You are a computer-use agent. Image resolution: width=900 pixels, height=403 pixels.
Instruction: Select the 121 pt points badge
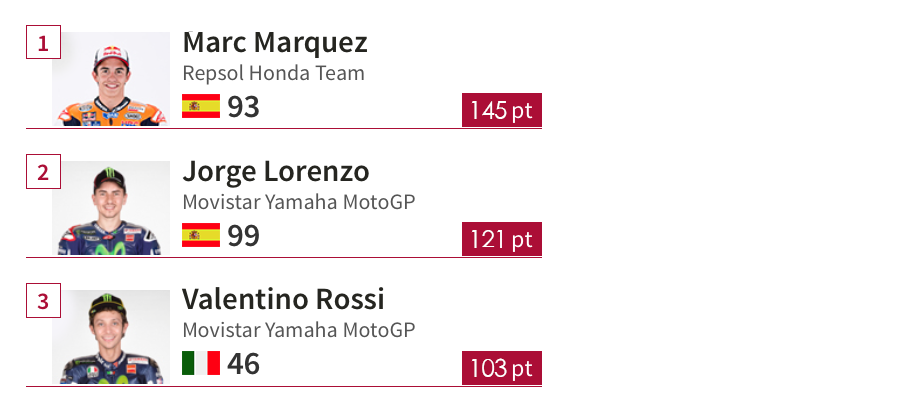501,239
